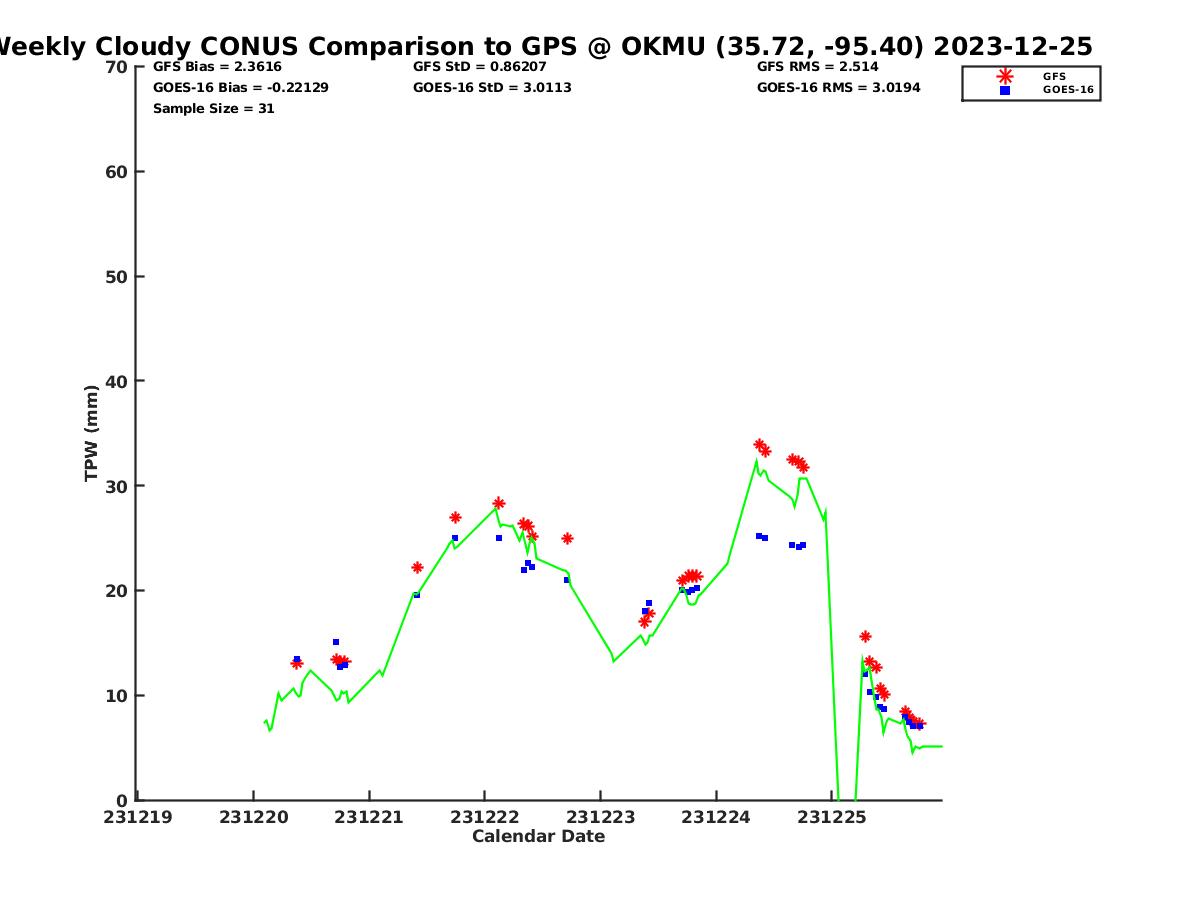Click the y-axis tick label 40
This screenshot has height=900, width=1200.
pos(117,381)
